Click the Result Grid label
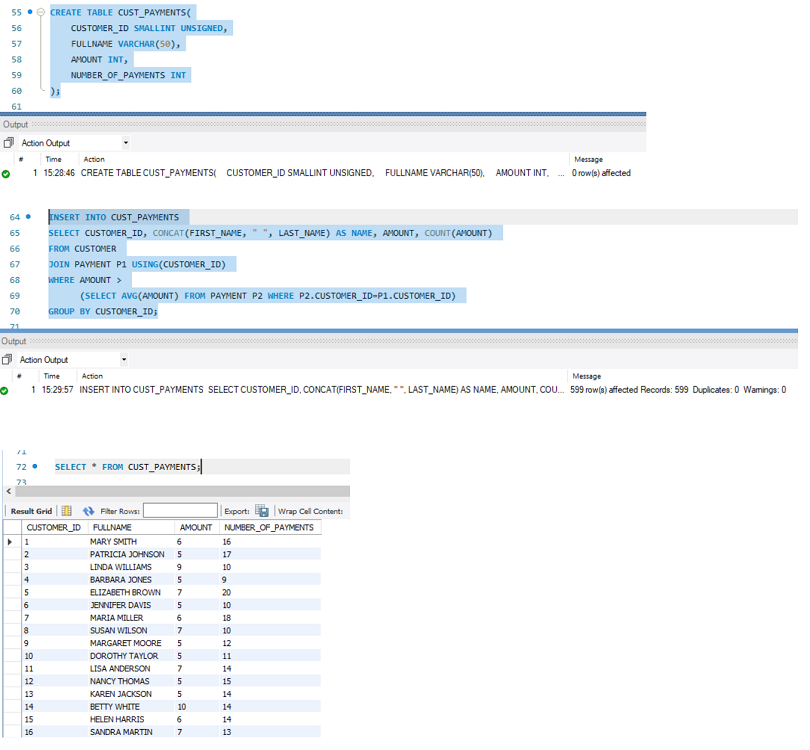 (32, 511)
